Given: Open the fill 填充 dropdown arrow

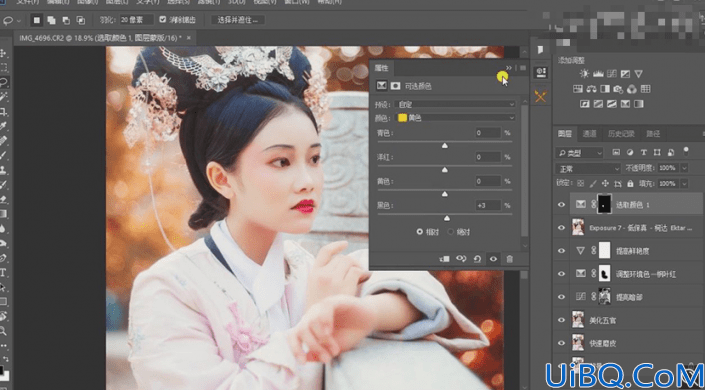Looking at the screenshot, I should [684, 184].
